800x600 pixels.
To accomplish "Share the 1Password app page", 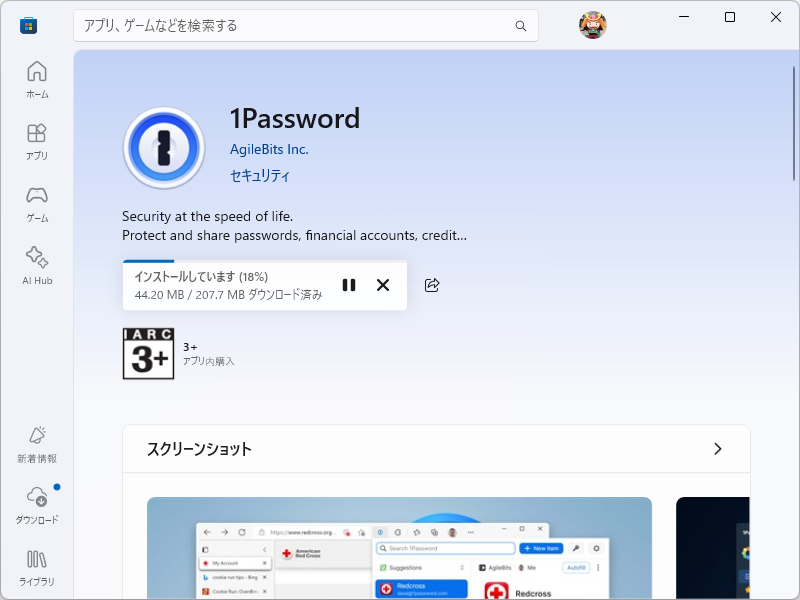I will click(x=431, y=285).
